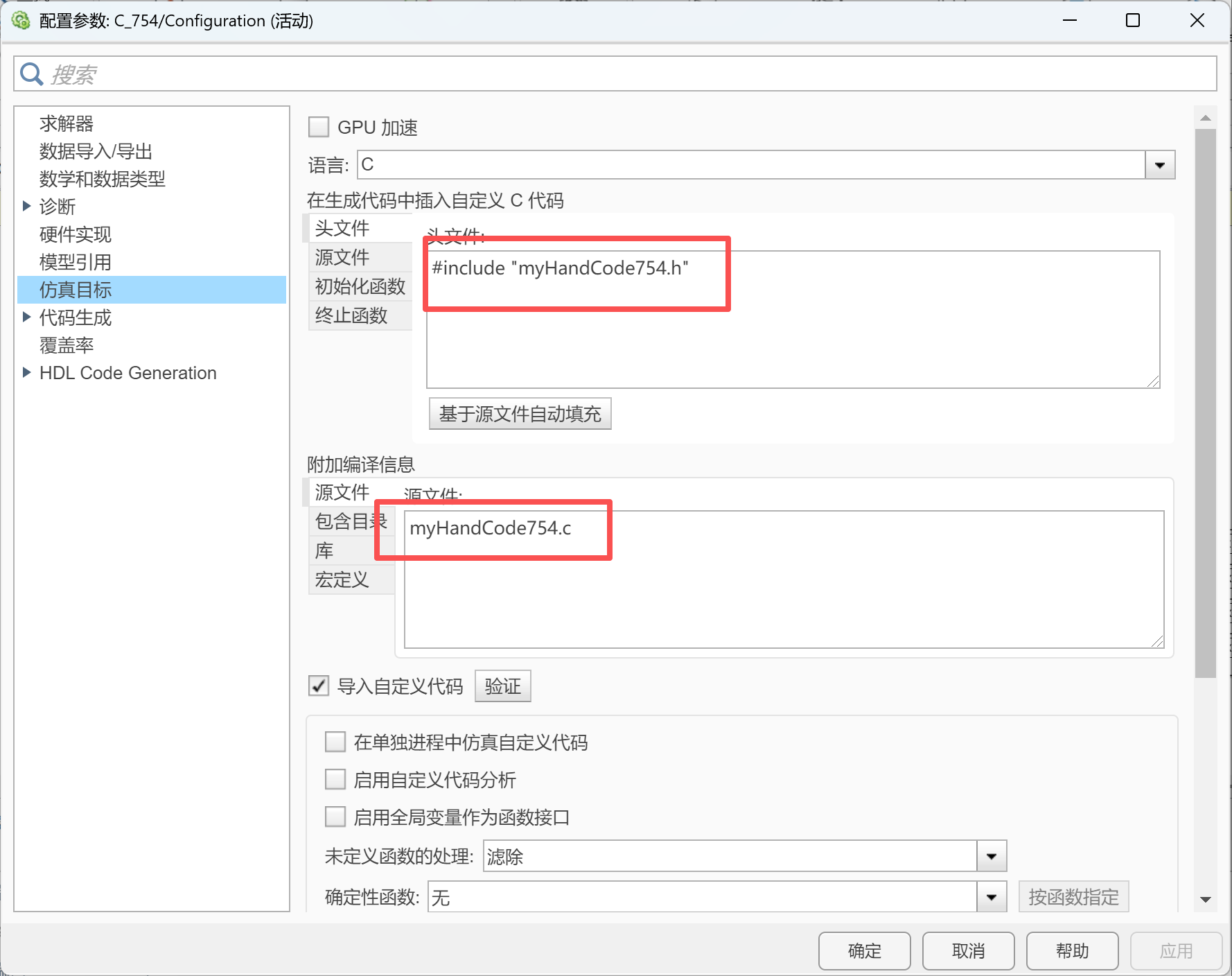This screenshot has height=976, width=1232.
Task: Click the 按函数指定 button
Action: click(x=1074, y=897)
